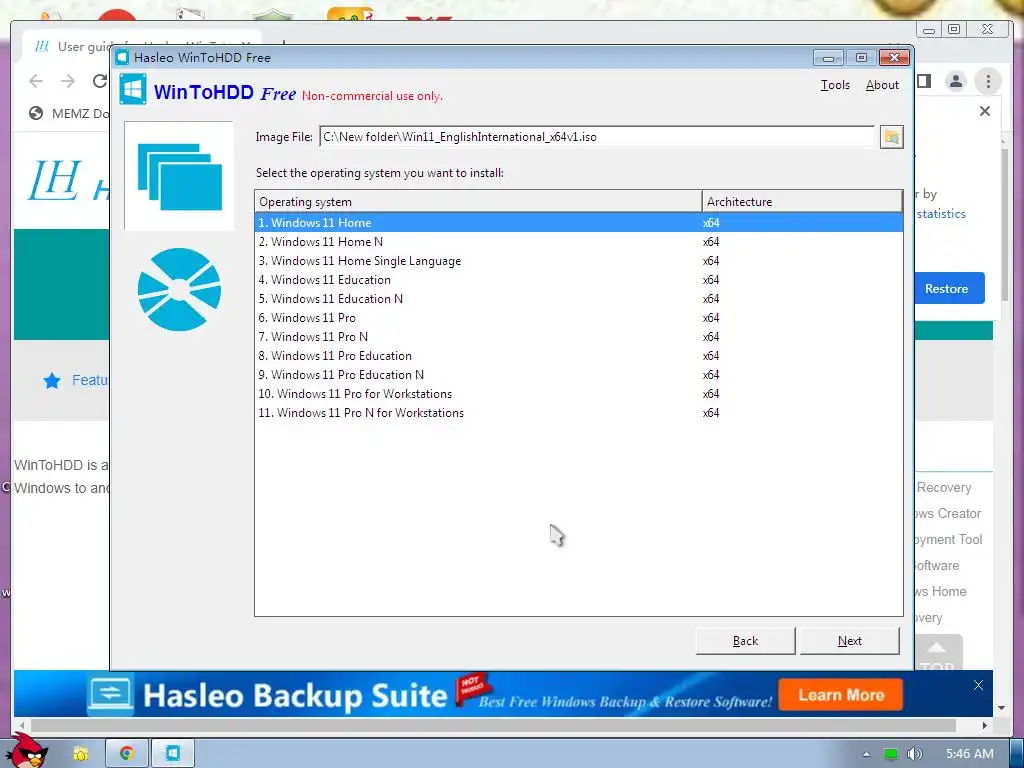Browse for image file with folder icon
The height and width of the screenshot is (768, 1024).
891,137
